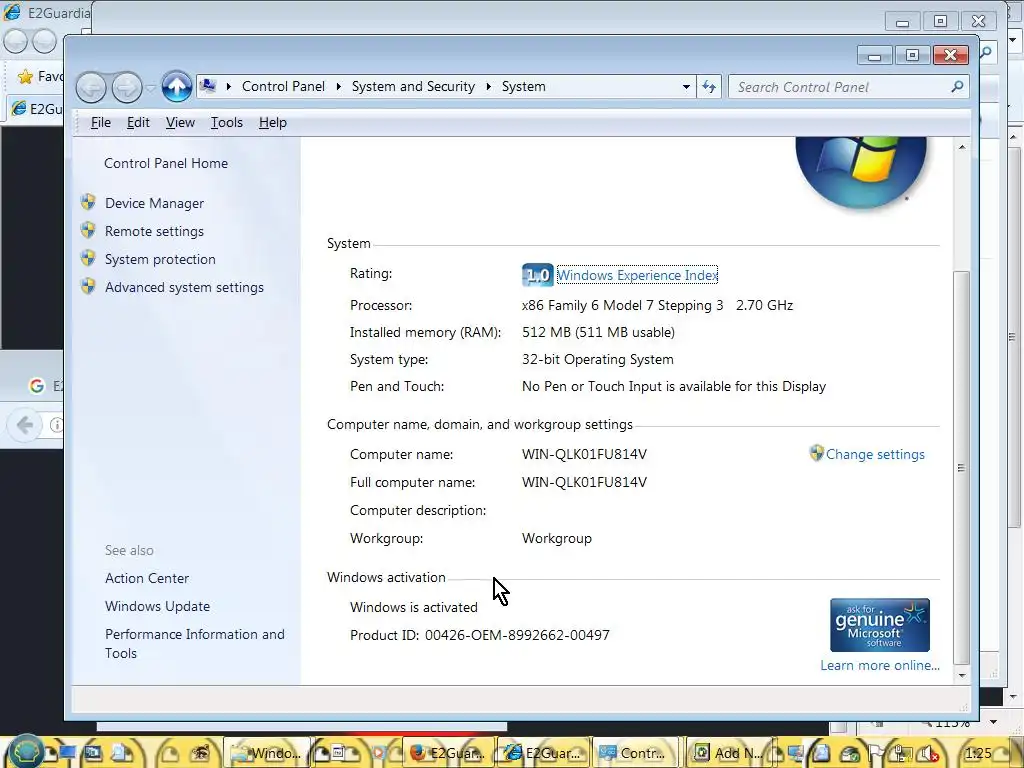Image resolution: width=1024 pixels, height=768 pixels.
Task: Click the System and Security breadcrumb
Action: [x=413, y=86]
